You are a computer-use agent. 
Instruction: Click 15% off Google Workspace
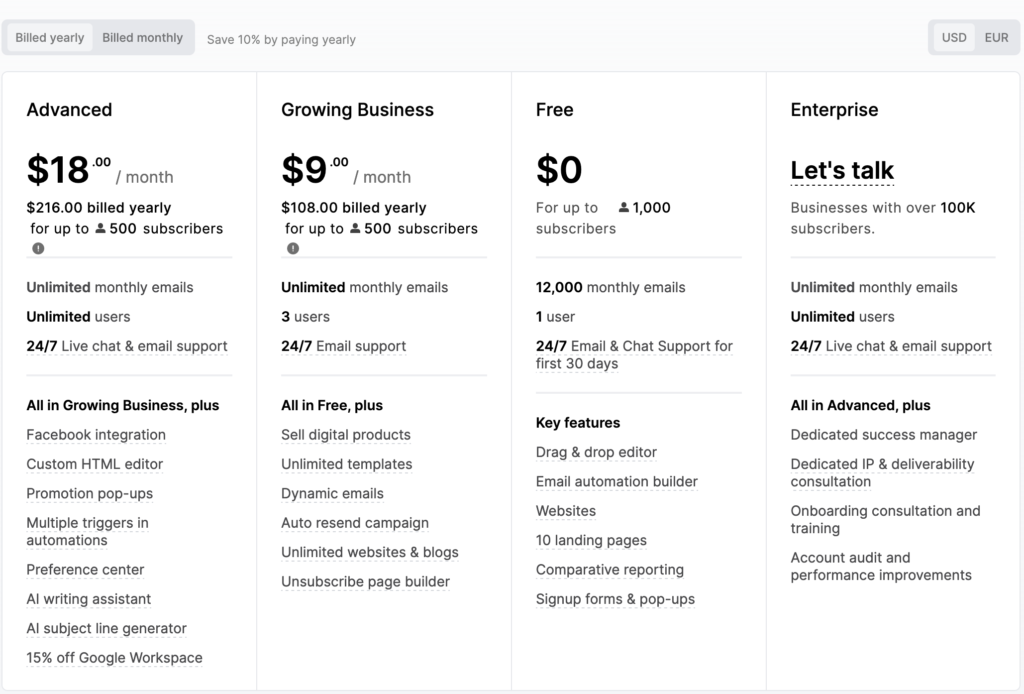click(x=114, y=658)
